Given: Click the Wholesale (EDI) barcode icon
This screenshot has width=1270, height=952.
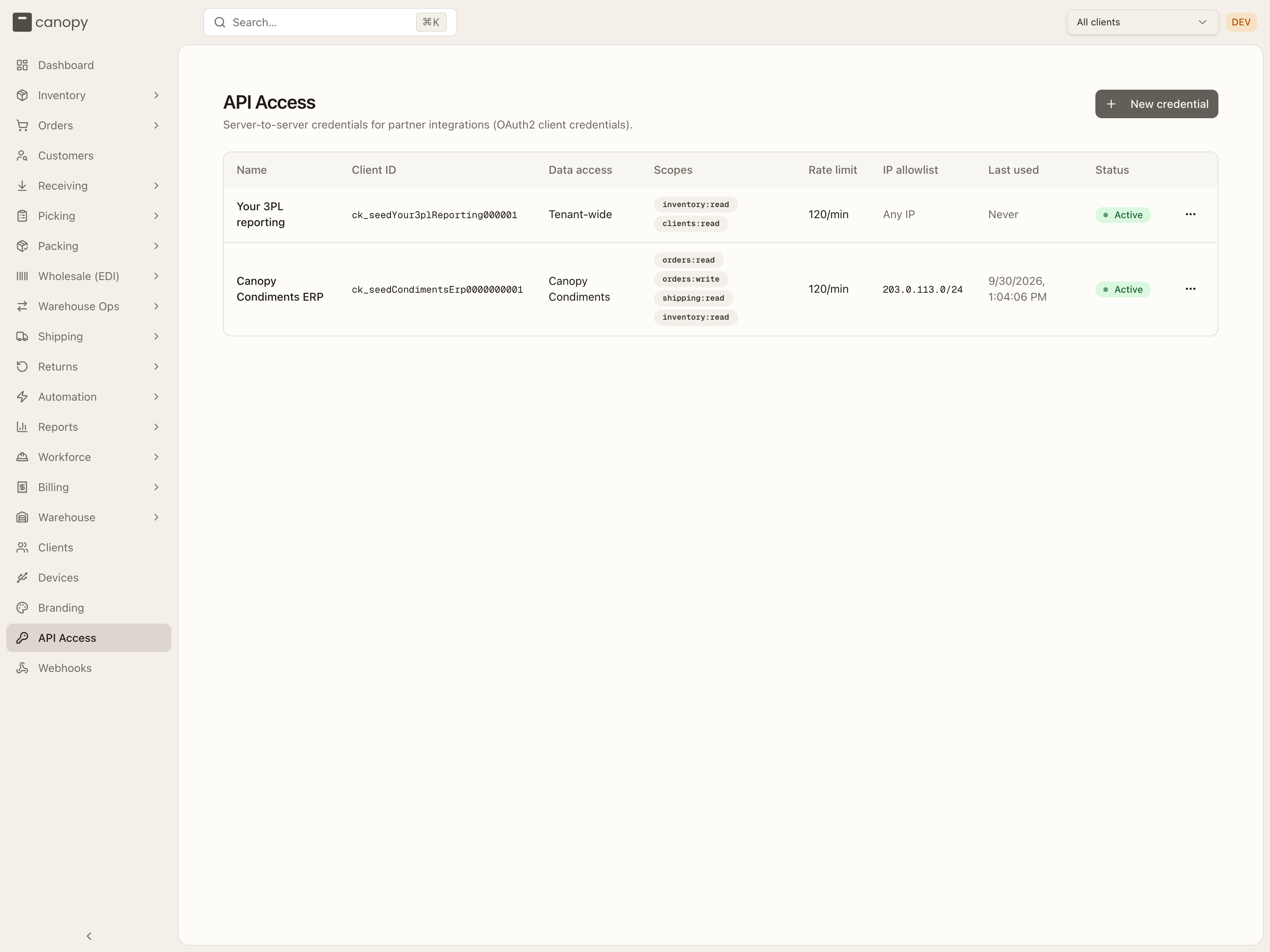Looking at the screenshot, I should click(22, 276).
